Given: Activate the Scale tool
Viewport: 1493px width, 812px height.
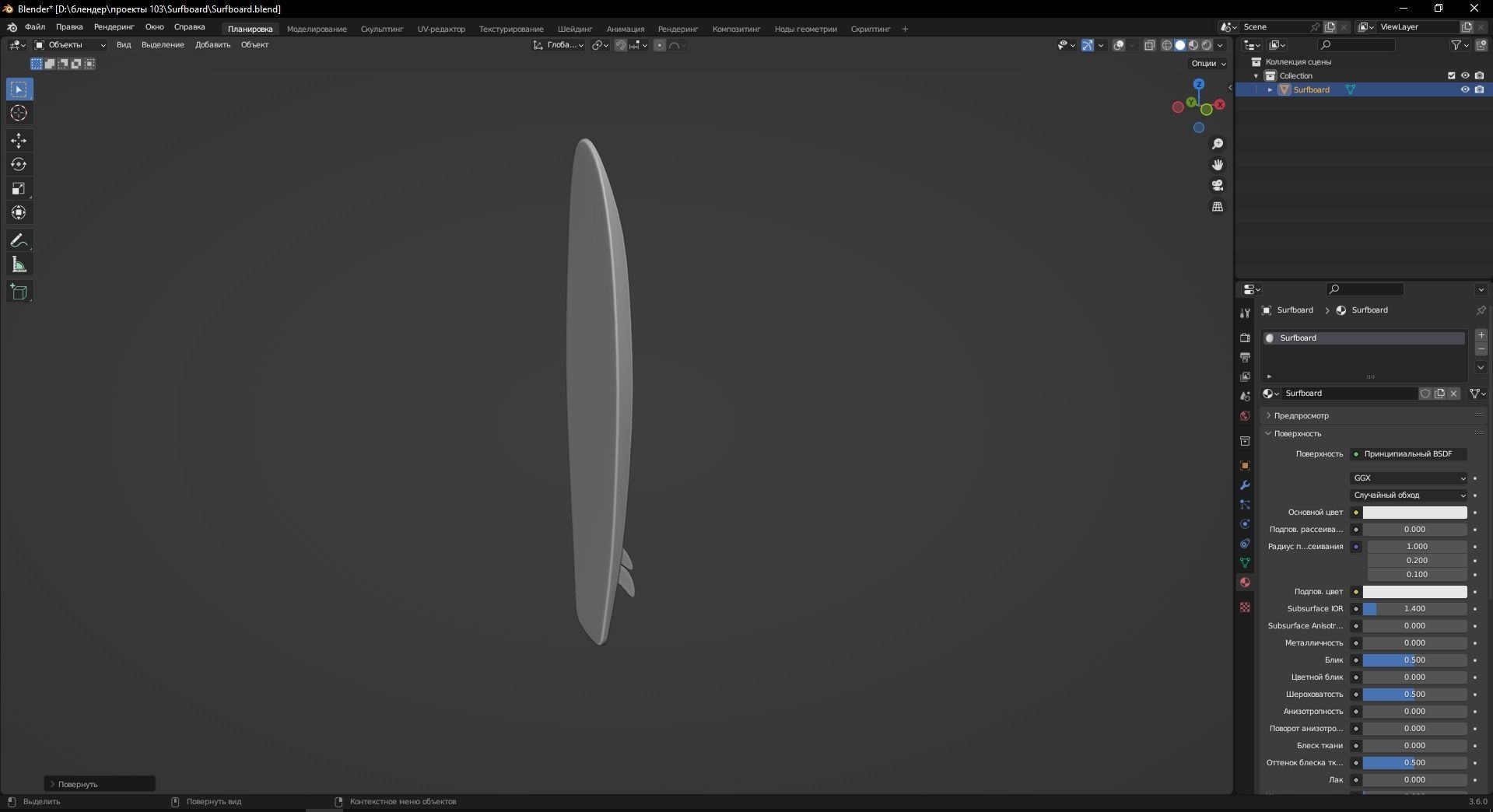Looking at the screenshot, I should click(x=19, y=189).
